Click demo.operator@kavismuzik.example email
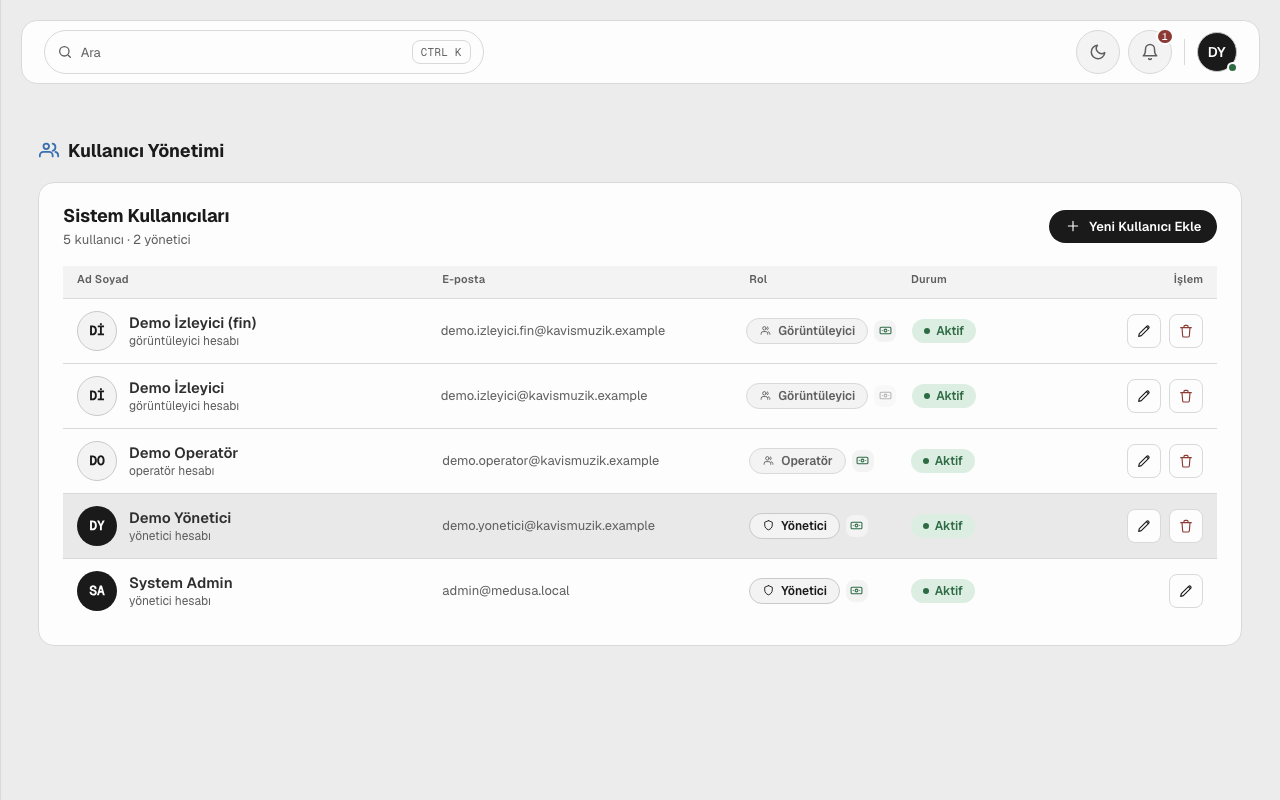Viewport: 1280px width, 800px height. [x=551, y=461]
